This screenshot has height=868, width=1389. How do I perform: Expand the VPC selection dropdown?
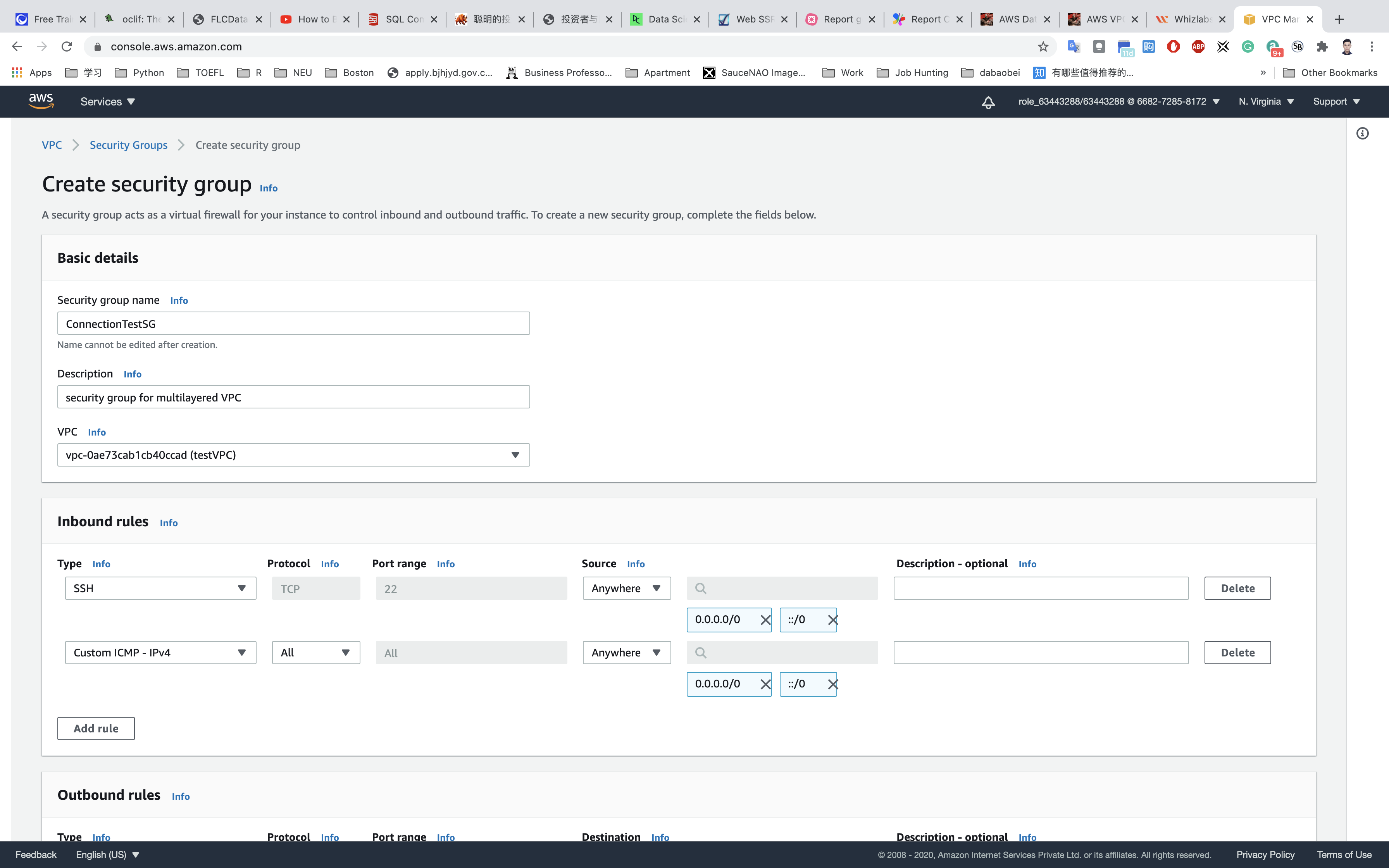(293, 455)
